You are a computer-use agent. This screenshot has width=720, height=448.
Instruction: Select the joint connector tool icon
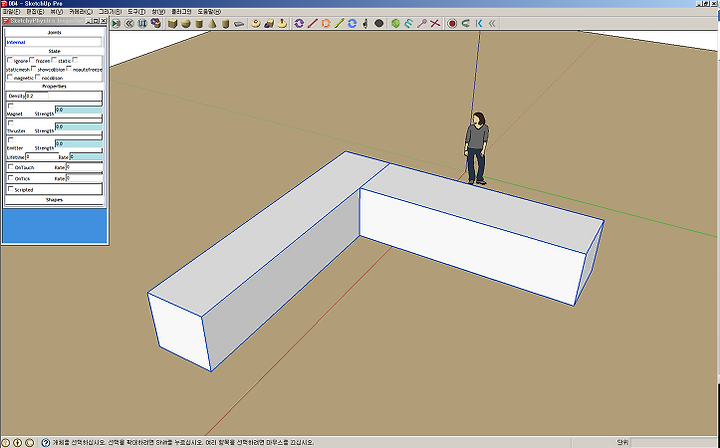point(156,23)
